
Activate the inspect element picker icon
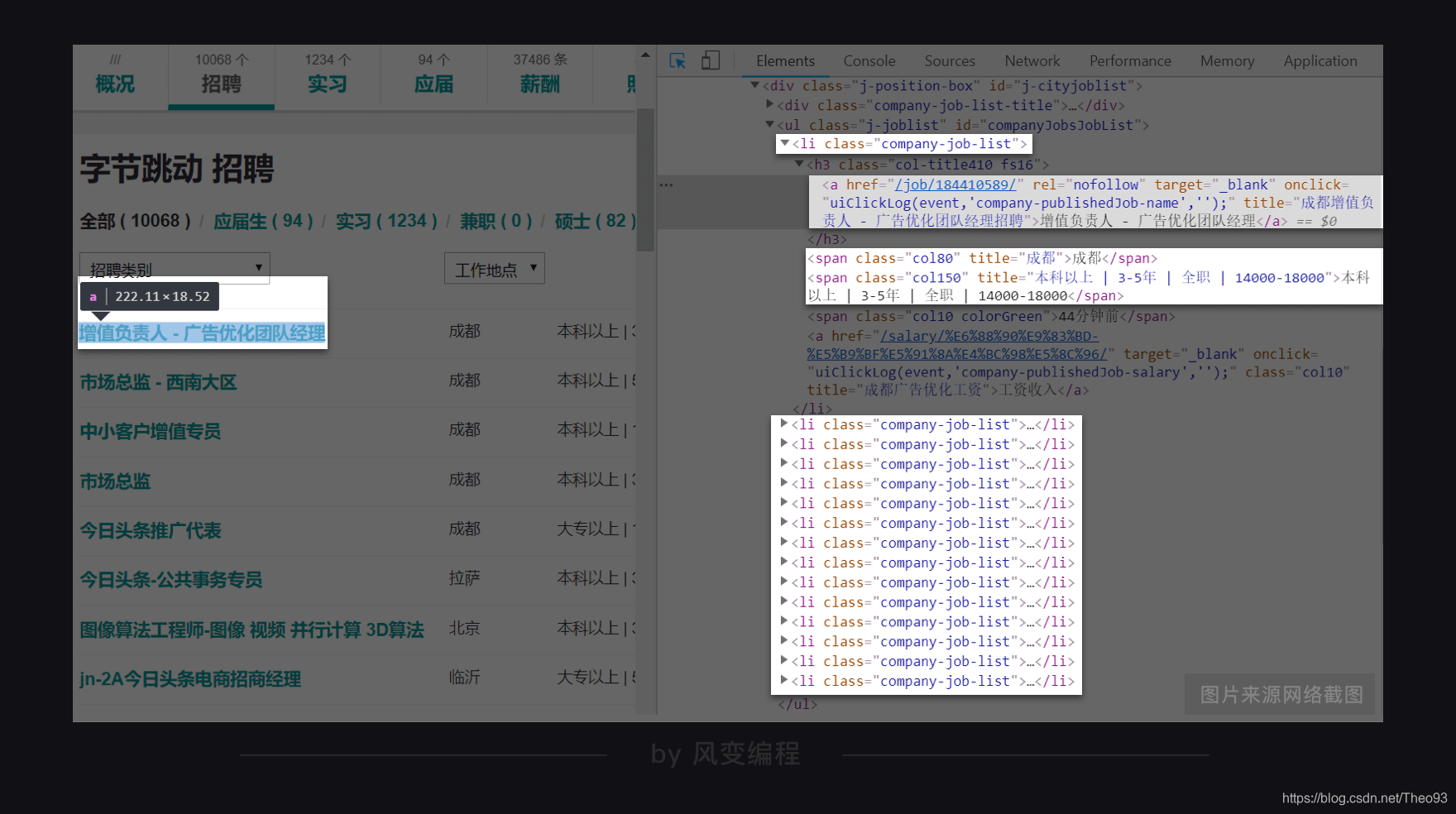pos(678,60)
